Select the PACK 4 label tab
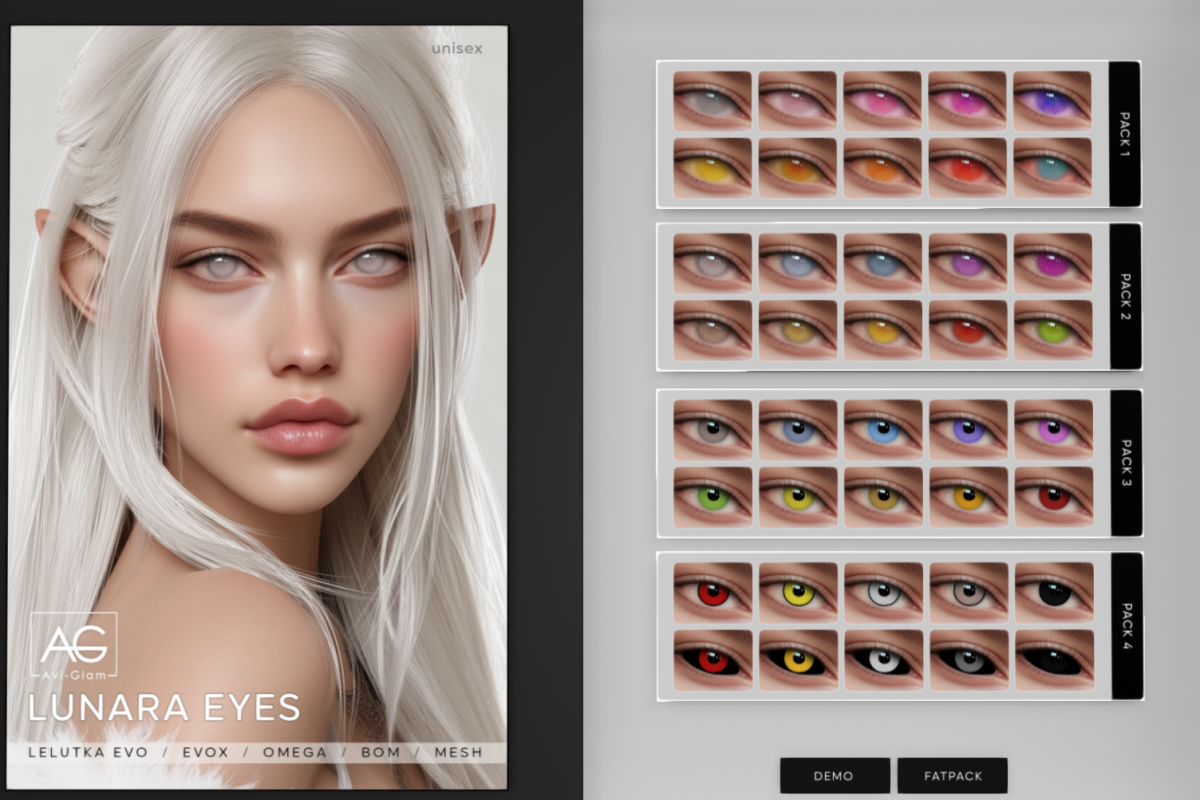Screen dimensions: 1200x800 [1125, 625]
